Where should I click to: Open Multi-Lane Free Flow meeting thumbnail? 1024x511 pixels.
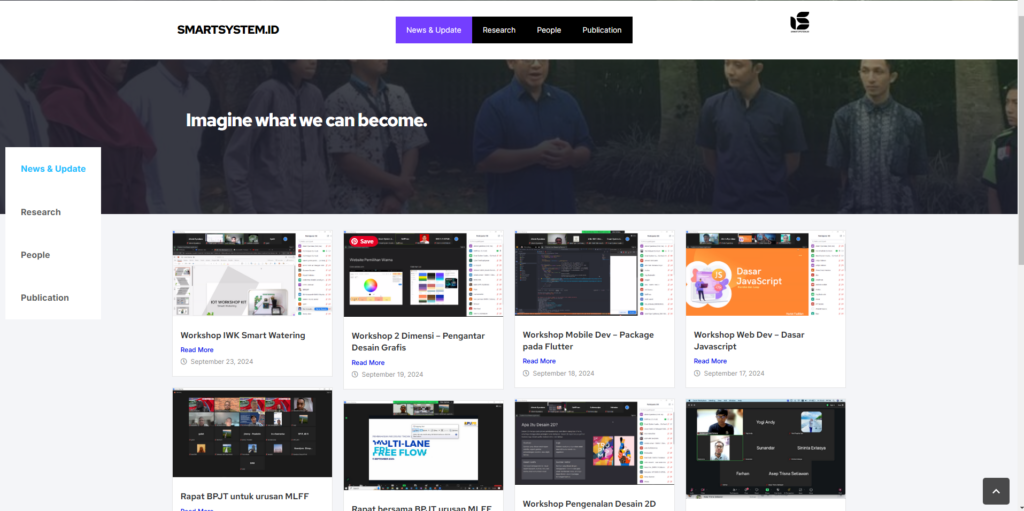tap(423, 446)
